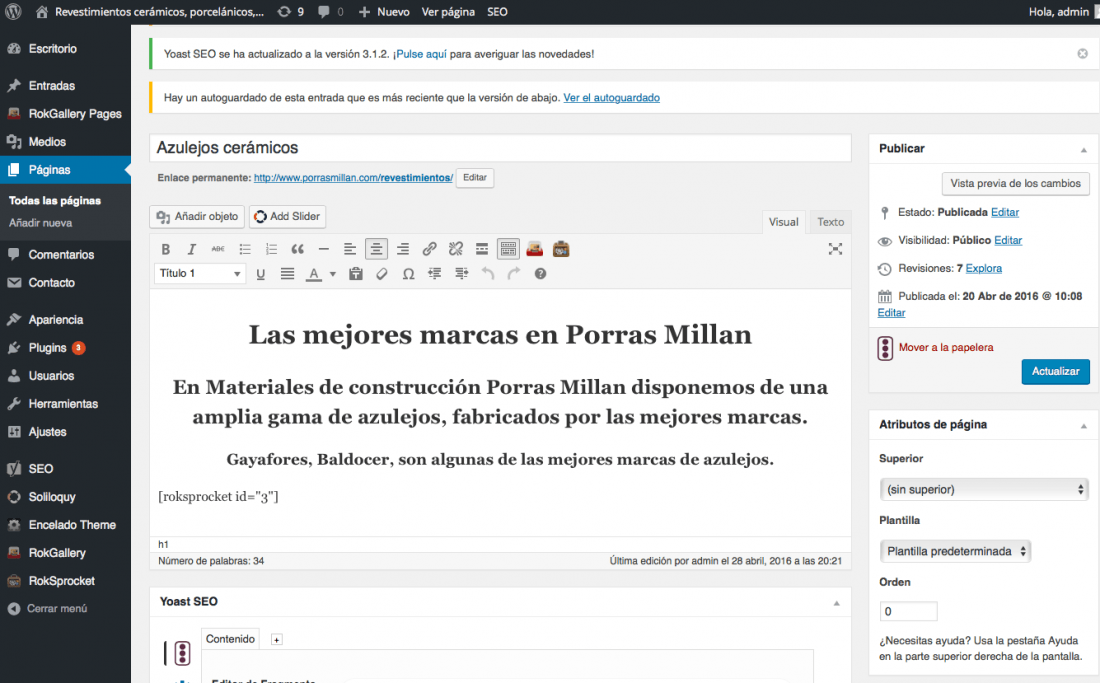1100x683 pixels.
Task: Dismiss the Yoast SEO update notice
Action: click(x=1082, y=54)
